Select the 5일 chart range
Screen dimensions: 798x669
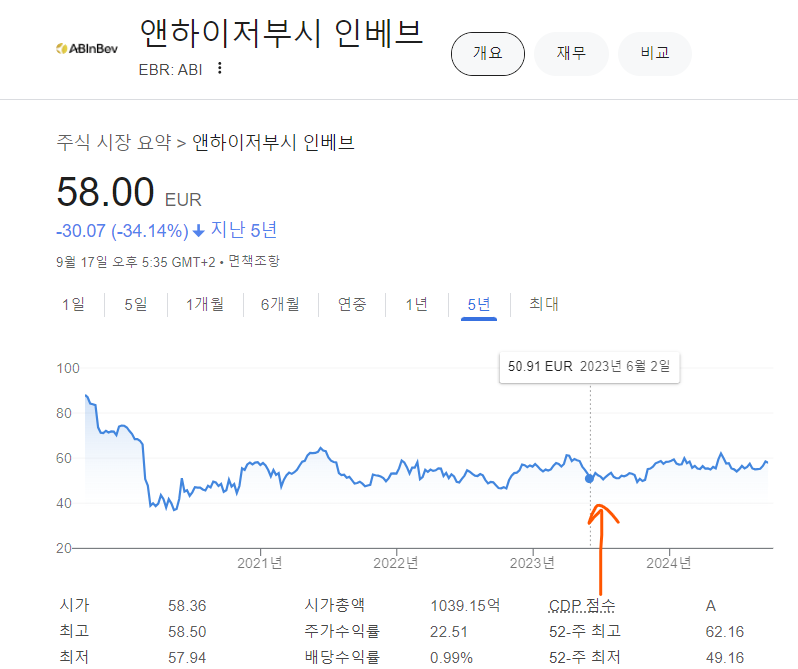136,304
